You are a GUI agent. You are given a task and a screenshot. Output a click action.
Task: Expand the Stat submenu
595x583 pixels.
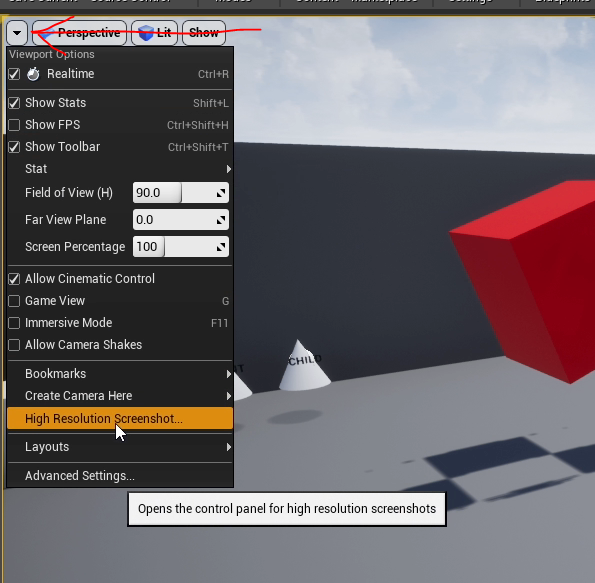(x=120, y=169)
